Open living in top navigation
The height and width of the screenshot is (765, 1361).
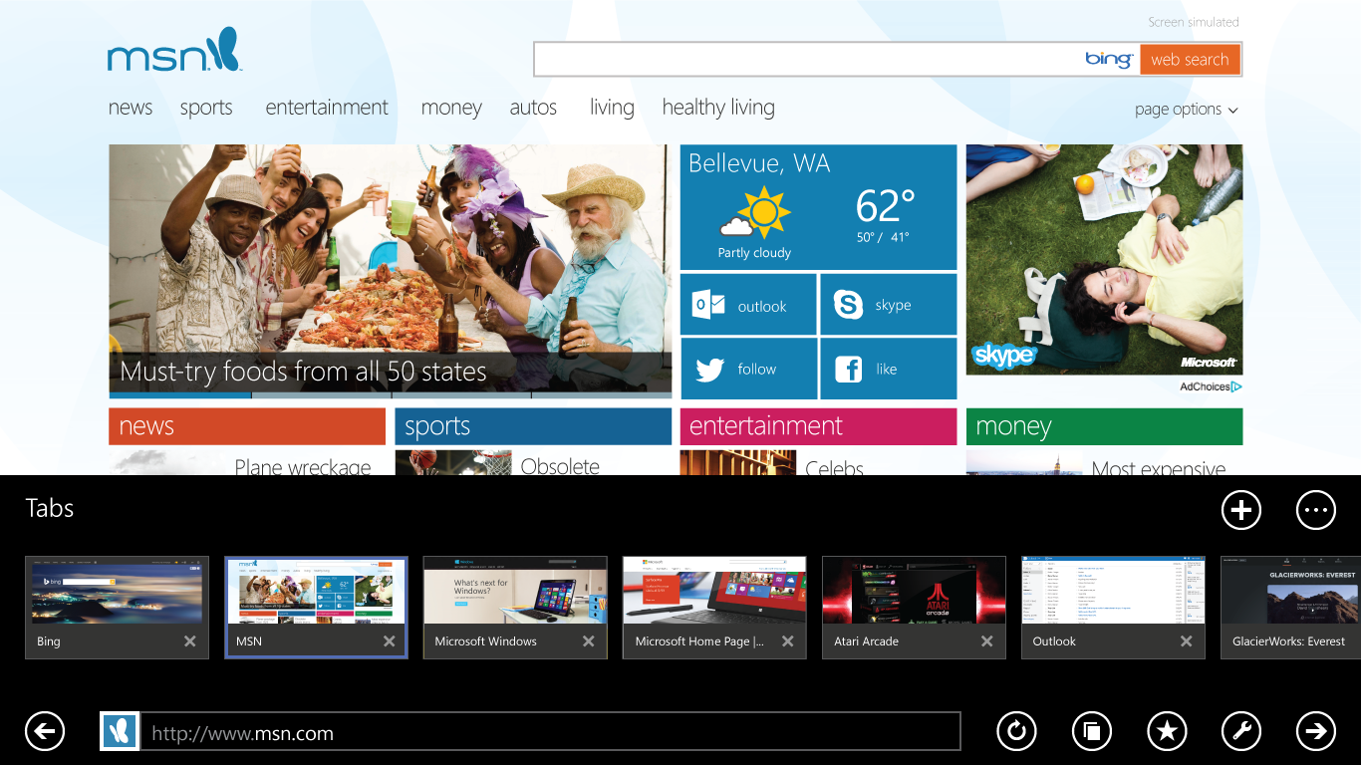coord(612,107)
